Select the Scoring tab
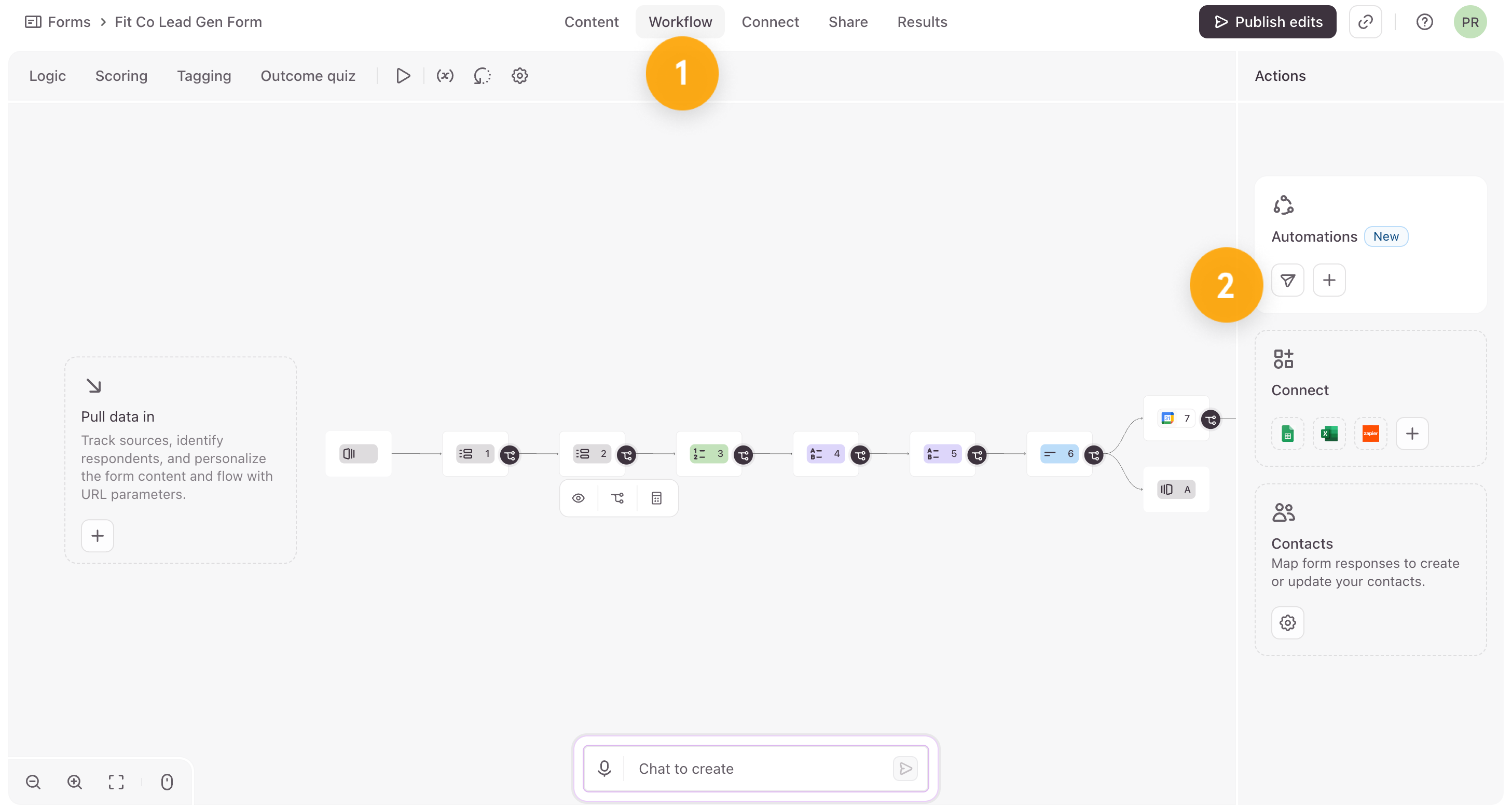 click(121, 76)
